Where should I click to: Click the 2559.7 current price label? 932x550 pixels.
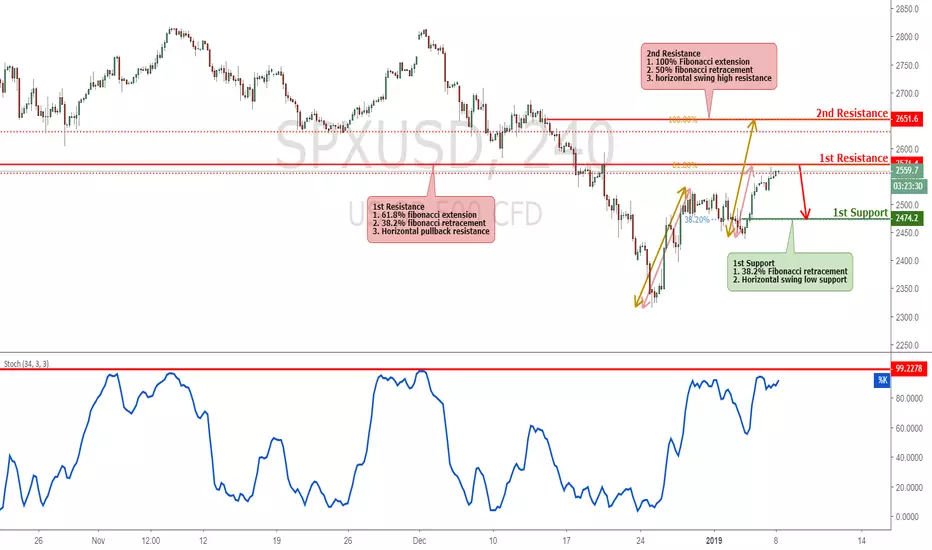pos(908,171)
